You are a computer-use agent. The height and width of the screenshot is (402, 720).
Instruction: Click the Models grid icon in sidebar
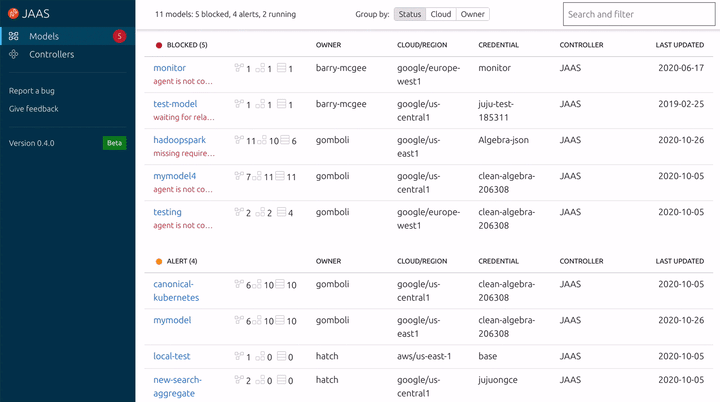tap(14, 36)
